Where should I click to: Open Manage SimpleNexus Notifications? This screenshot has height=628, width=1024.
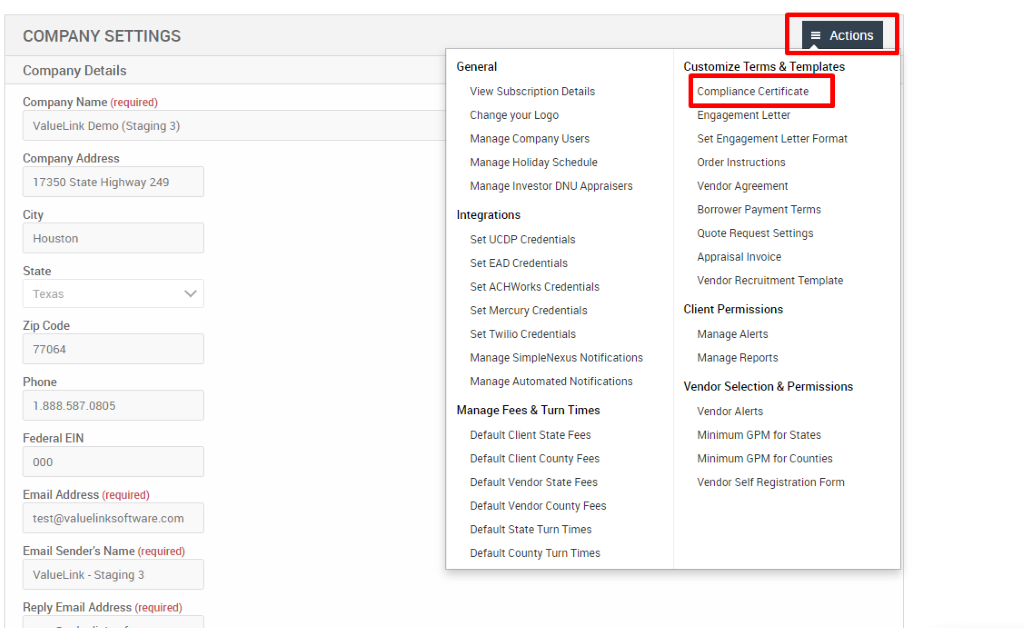coord(556,358)
